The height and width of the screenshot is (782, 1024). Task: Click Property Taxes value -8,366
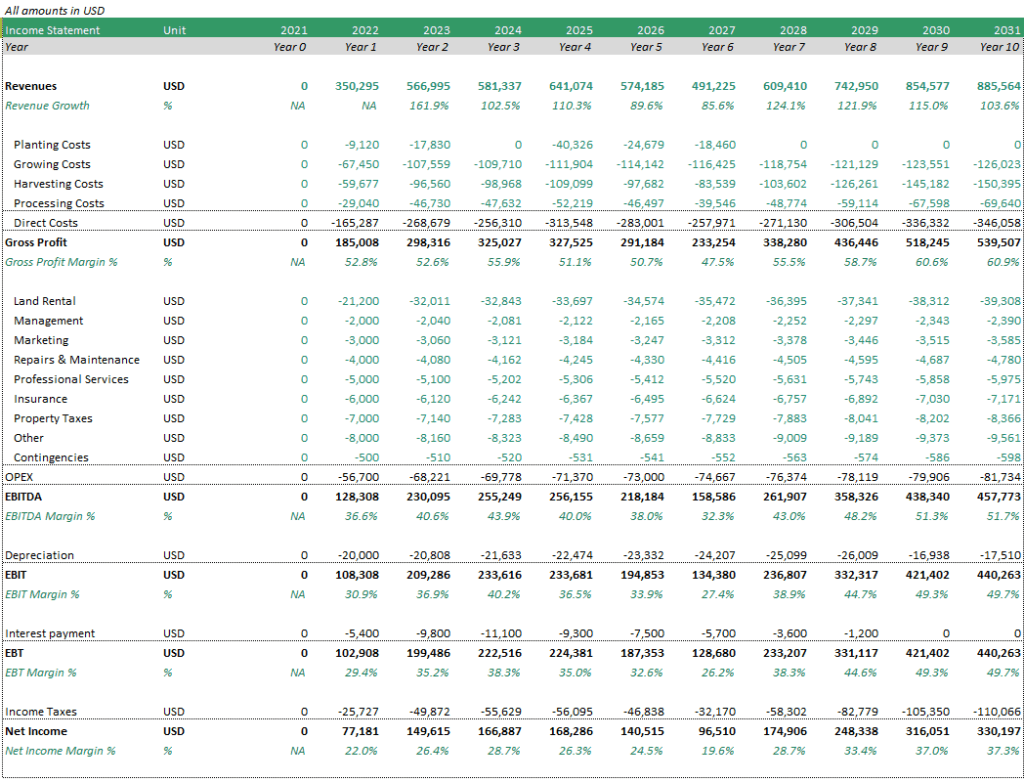tap(1003, 419)
